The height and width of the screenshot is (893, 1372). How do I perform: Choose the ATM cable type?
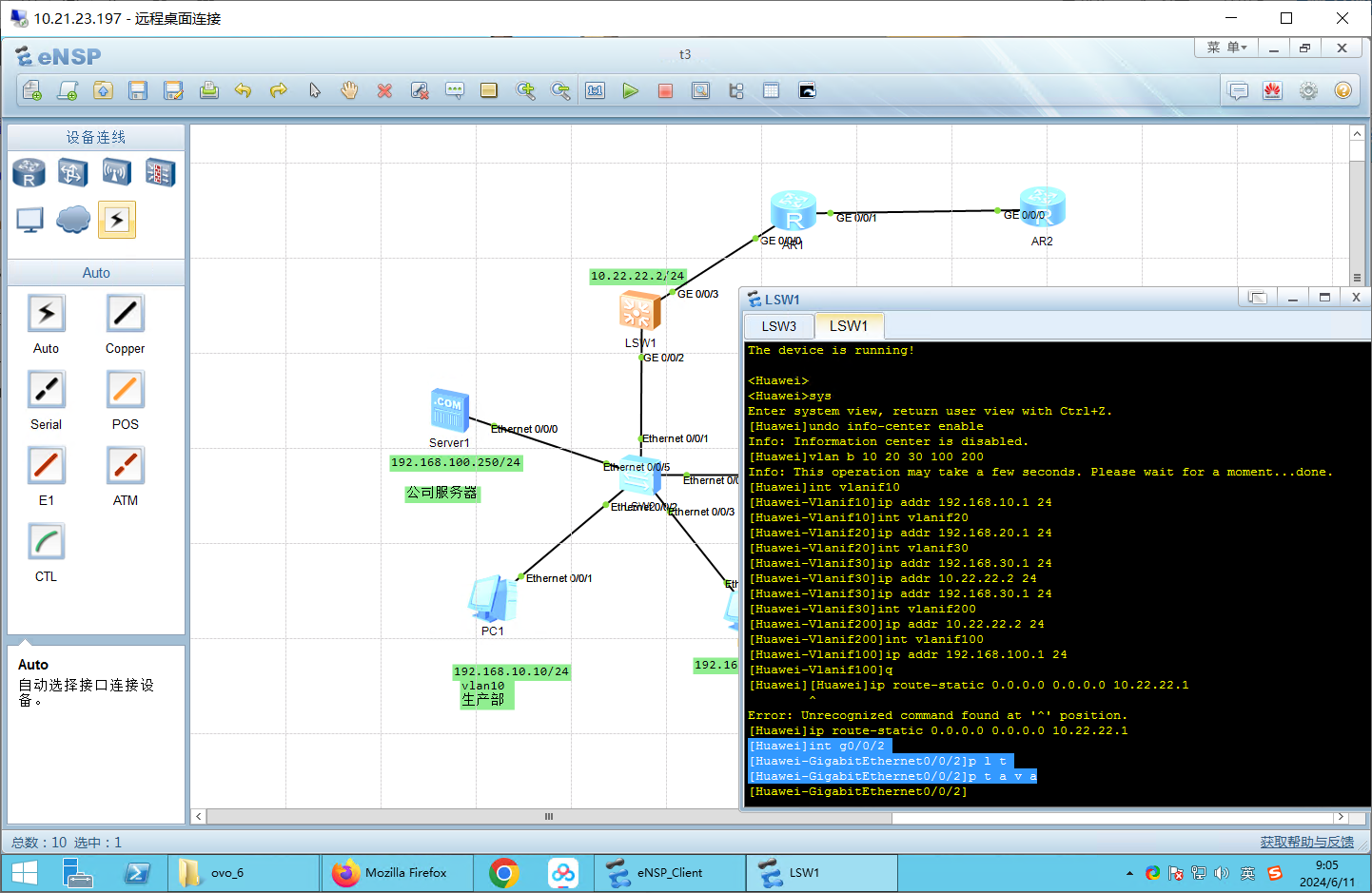click(125, 466)
